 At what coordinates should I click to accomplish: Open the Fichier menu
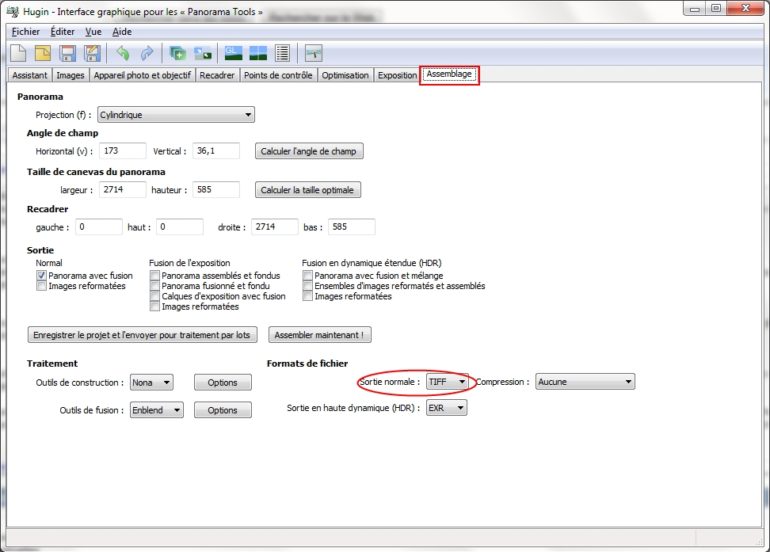pos(25,32)
